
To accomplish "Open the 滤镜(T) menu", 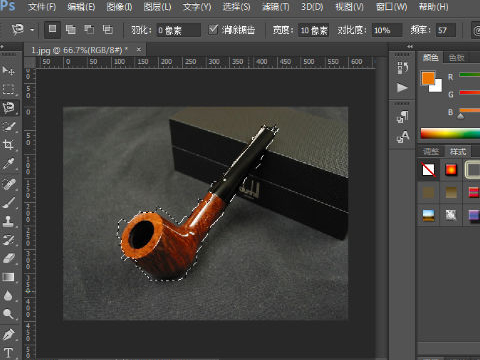I will [276, 7].
